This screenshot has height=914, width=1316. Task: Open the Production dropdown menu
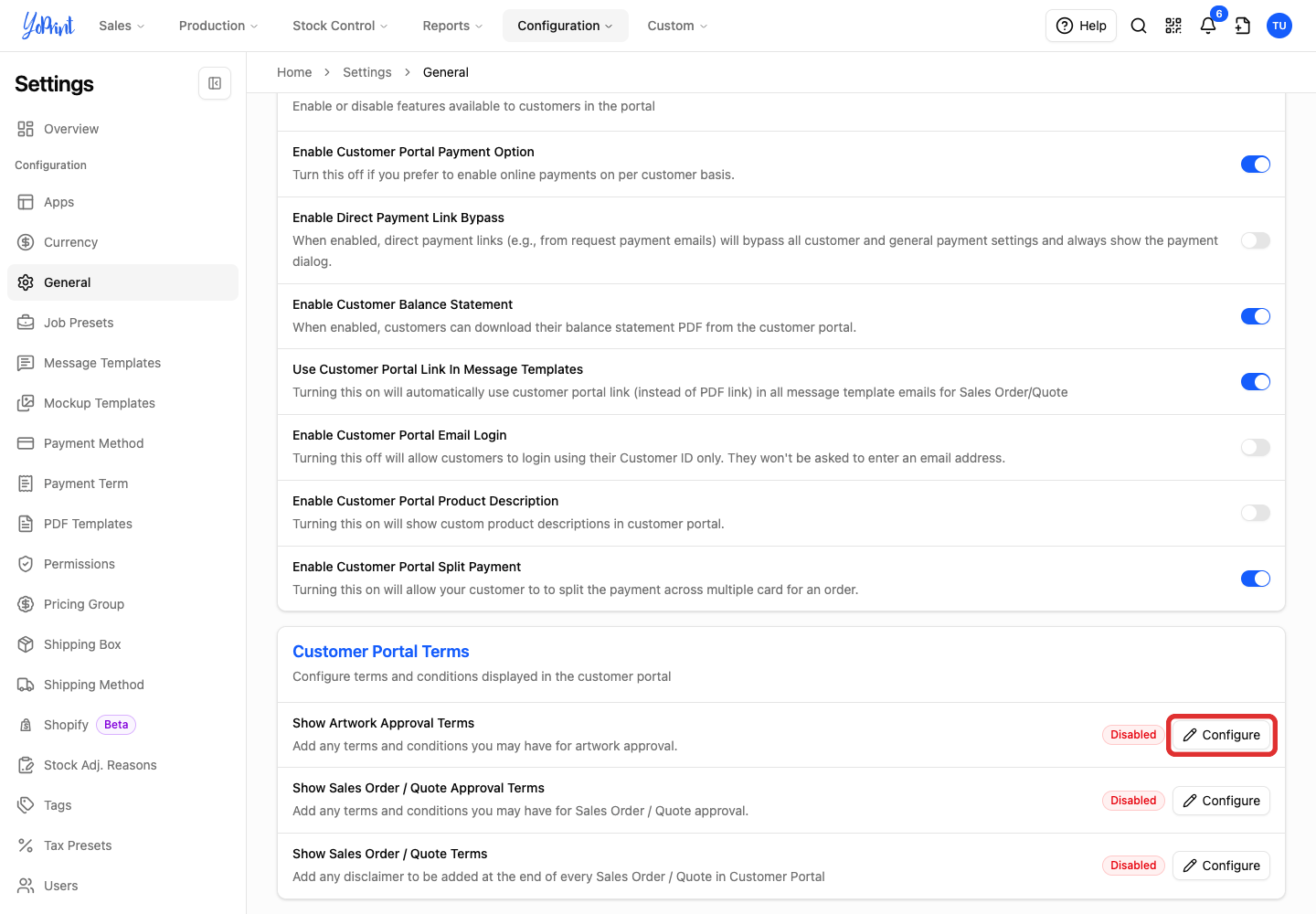coord(218,26)
